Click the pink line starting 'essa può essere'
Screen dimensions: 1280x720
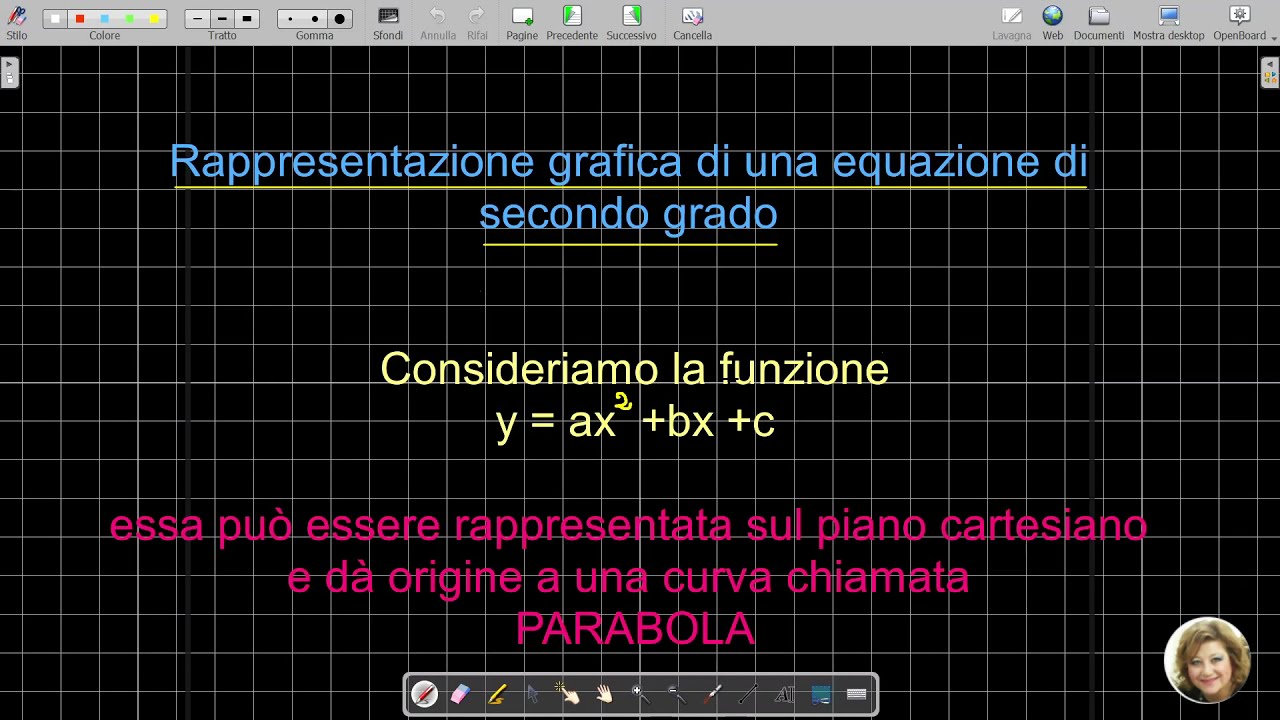tap(628, 525)
